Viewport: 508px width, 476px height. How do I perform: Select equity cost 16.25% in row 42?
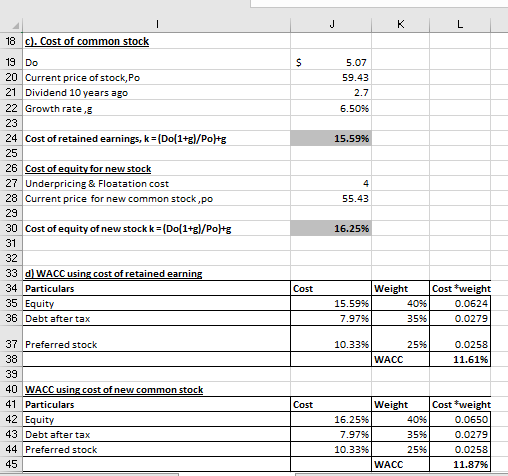tap(331, 419)
